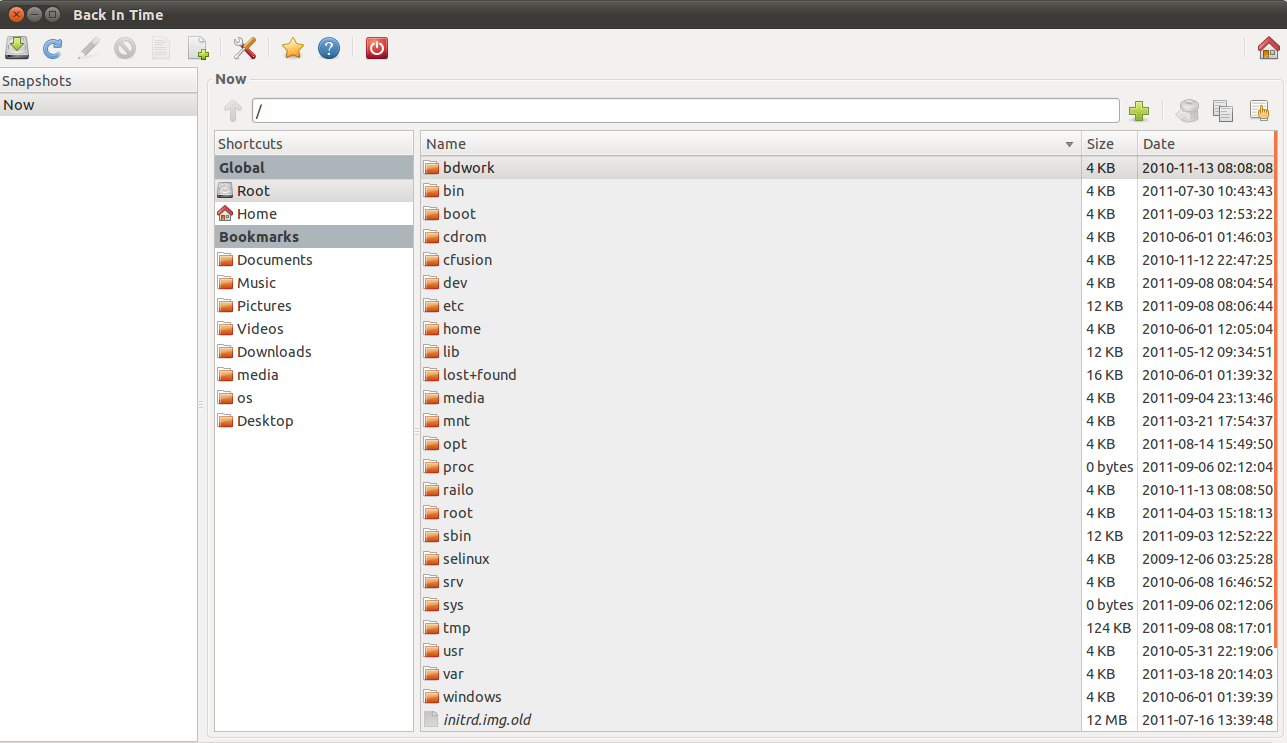Click into the path input field
1287x743 pixels.
click(685, 111)
